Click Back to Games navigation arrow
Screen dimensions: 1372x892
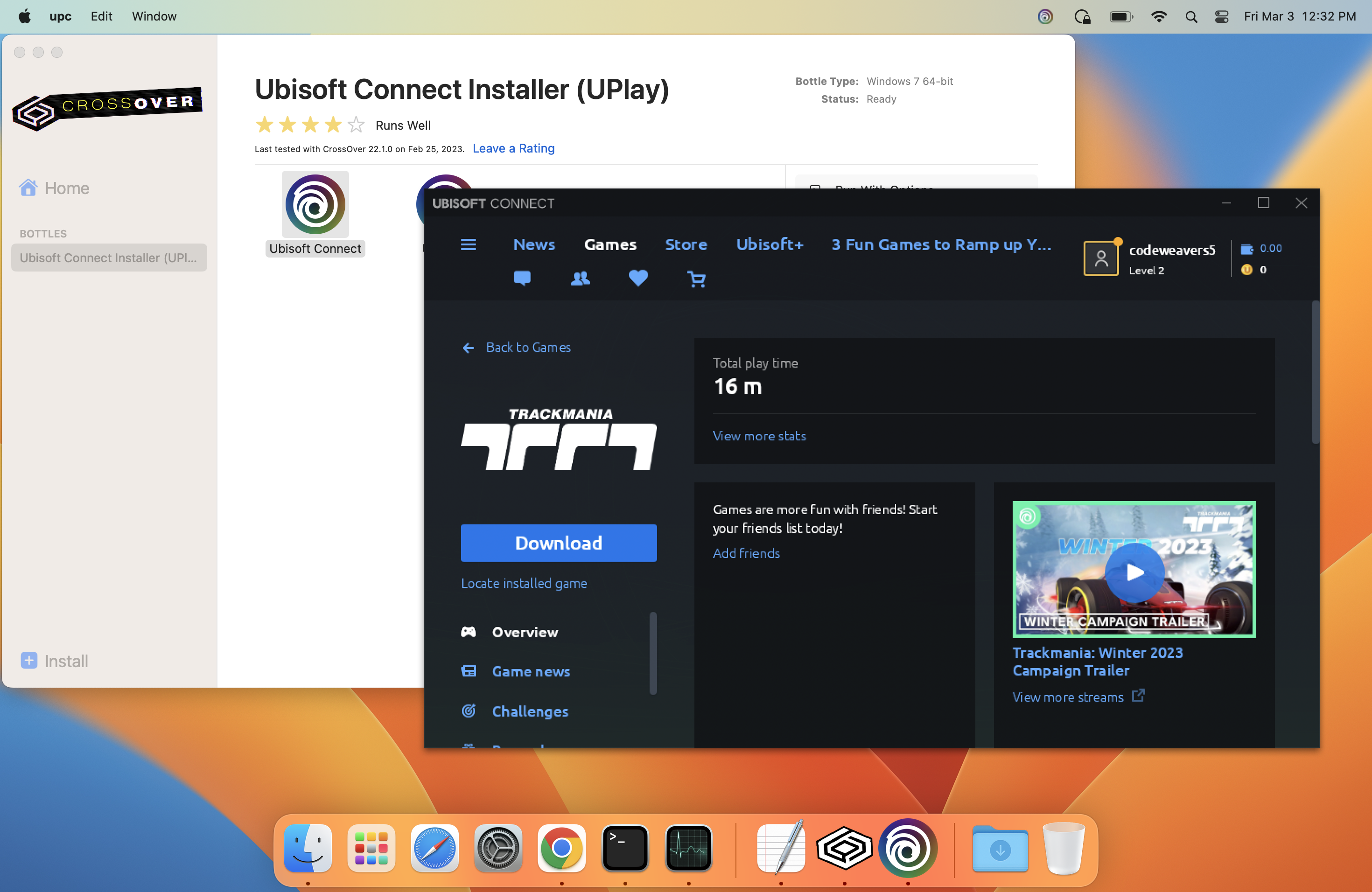(467, 348)
